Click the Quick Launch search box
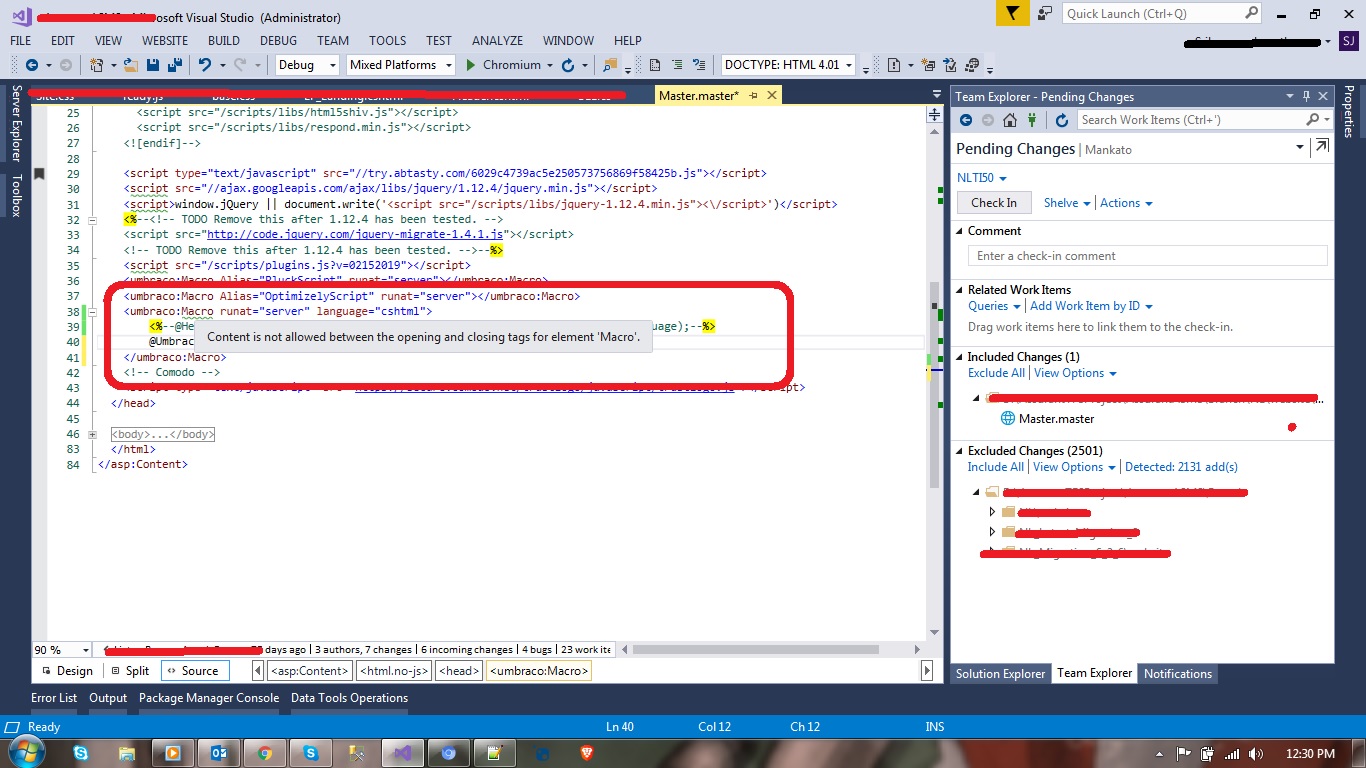This screenshot has height=768, width=1366. tap(1162, 14)
